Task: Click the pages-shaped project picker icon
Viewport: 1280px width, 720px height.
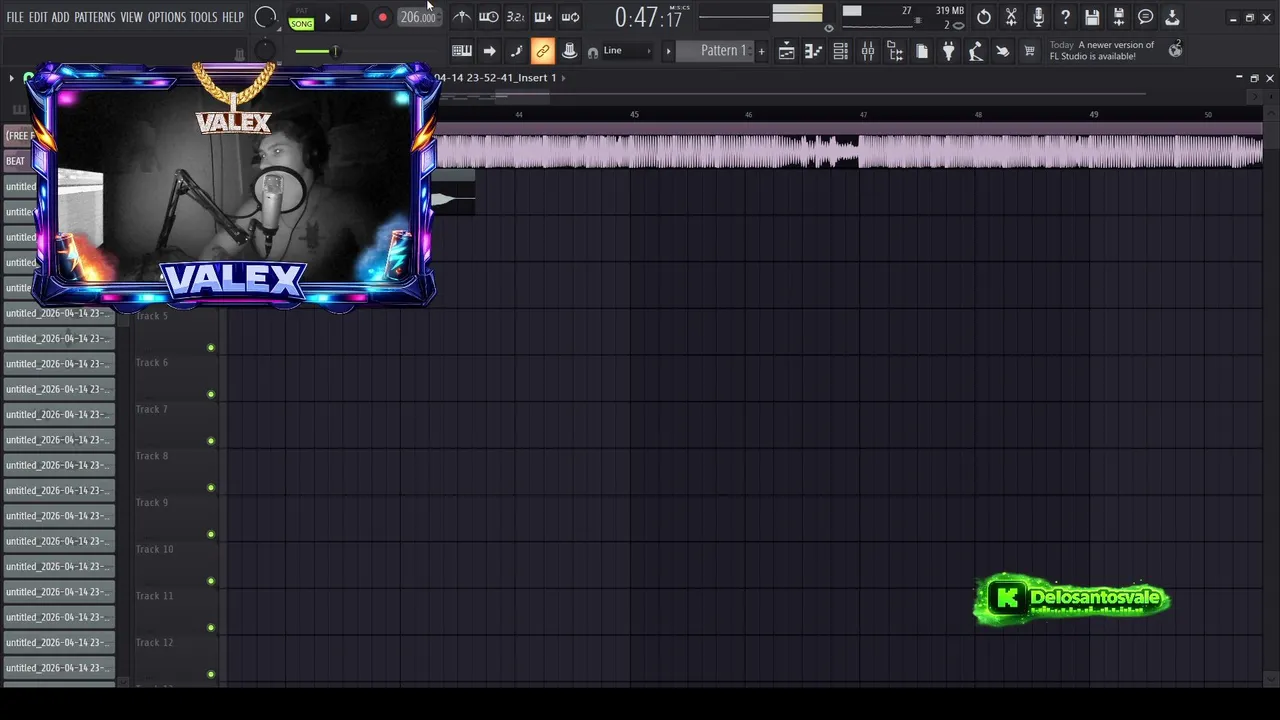Action: [x=922, y=51]
